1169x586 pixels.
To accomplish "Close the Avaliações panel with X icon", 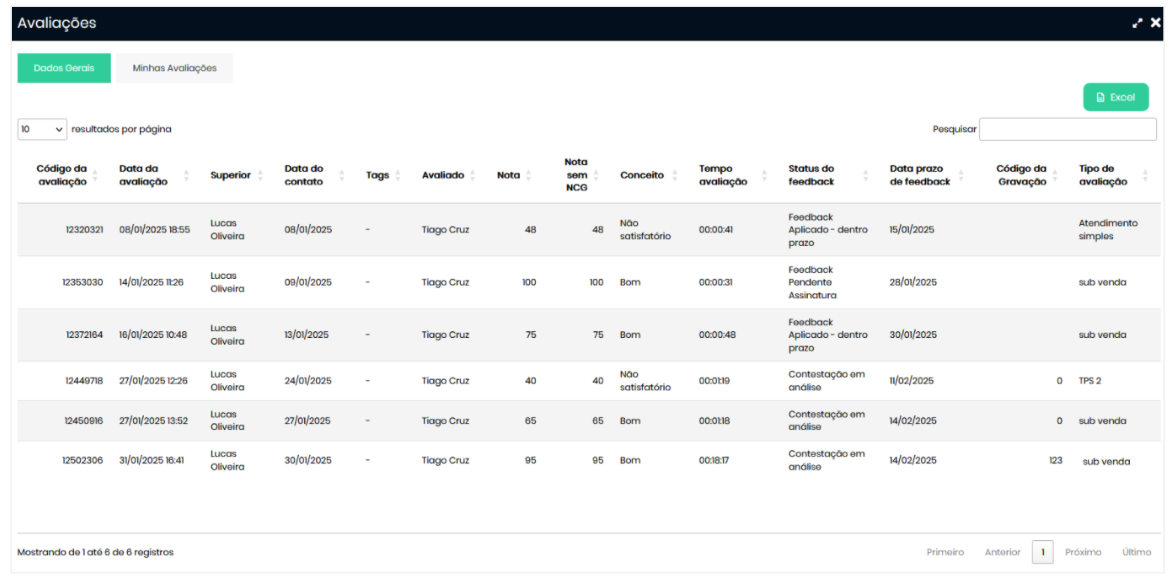I will (x=1156, y=23).
